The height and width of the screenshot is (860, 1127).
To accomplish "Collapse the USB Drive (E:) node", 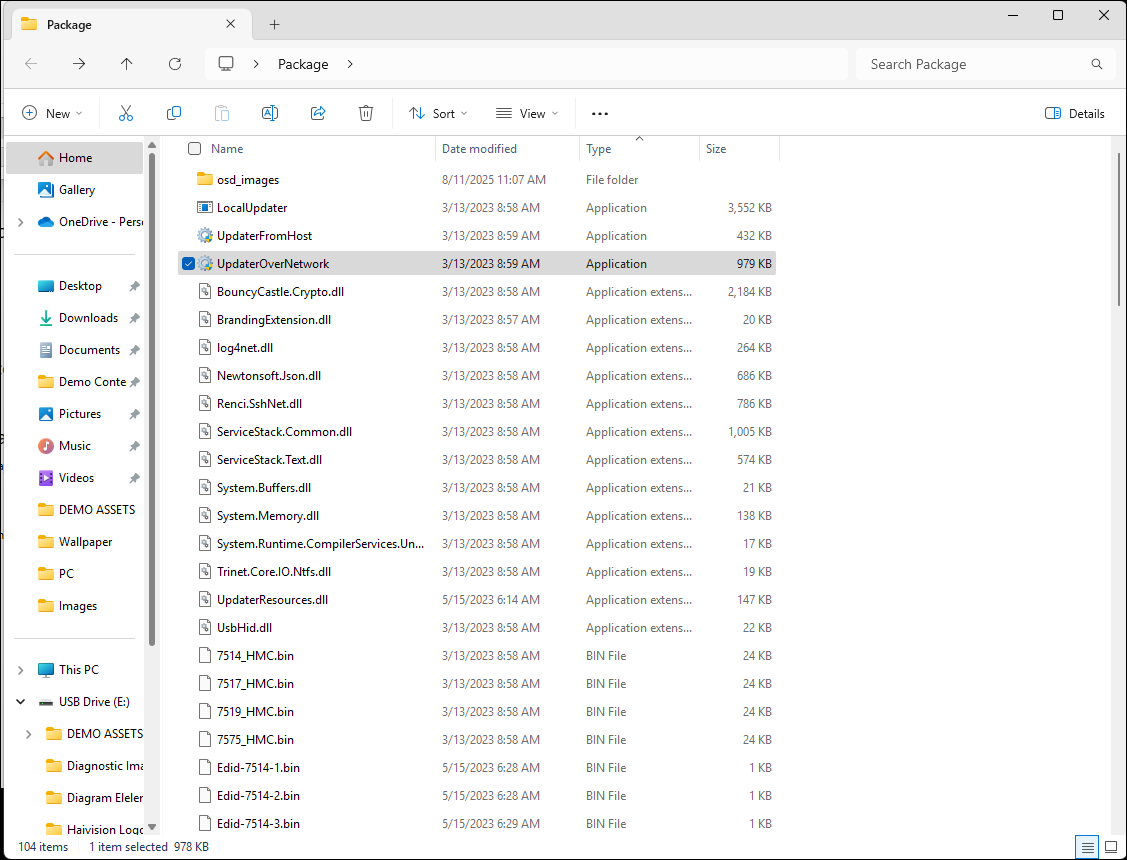I will [x=21, y=702].
